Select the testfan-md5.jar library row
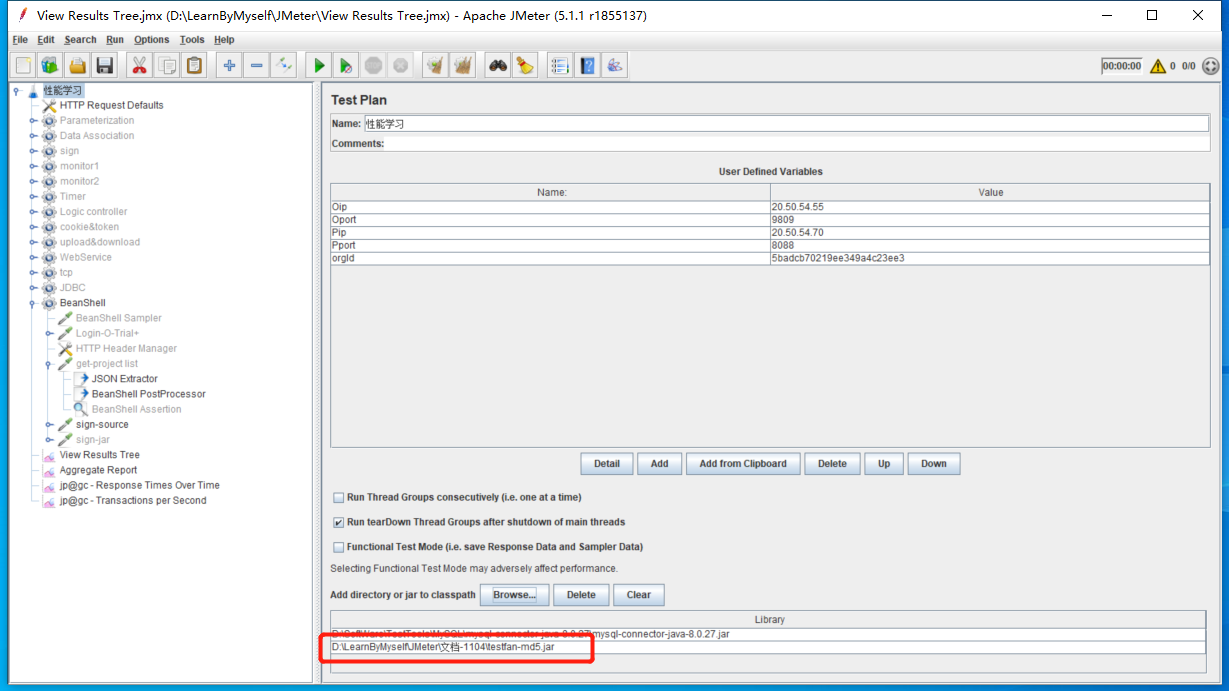1229x691 pixels. [x=768, y=647]
